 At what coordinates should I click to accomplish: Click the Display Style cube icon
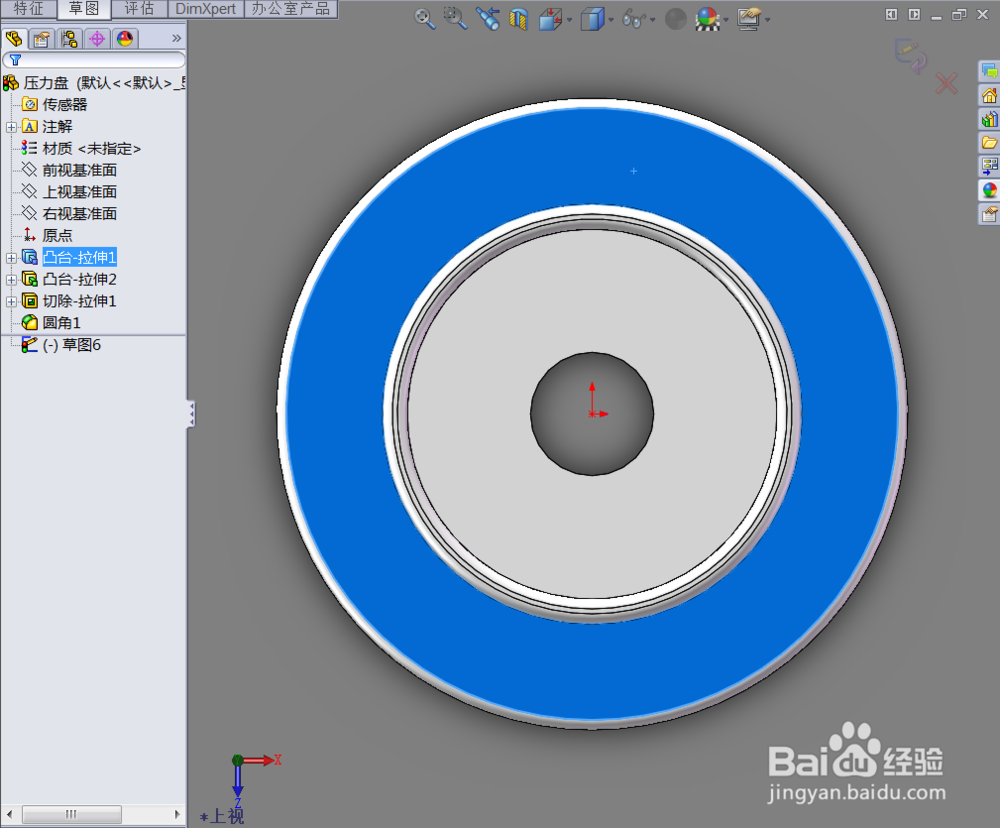592,19
